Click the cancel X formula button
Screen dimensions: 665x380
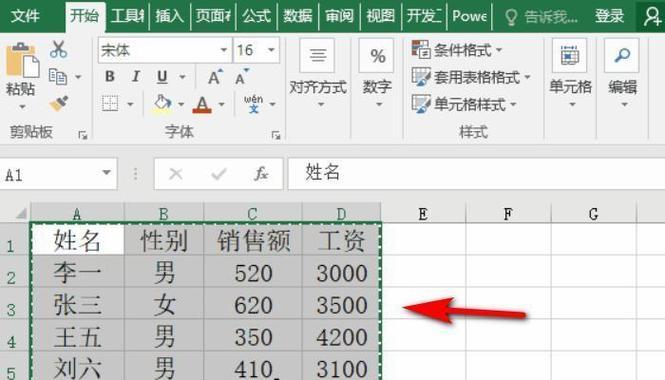point(176,174)
